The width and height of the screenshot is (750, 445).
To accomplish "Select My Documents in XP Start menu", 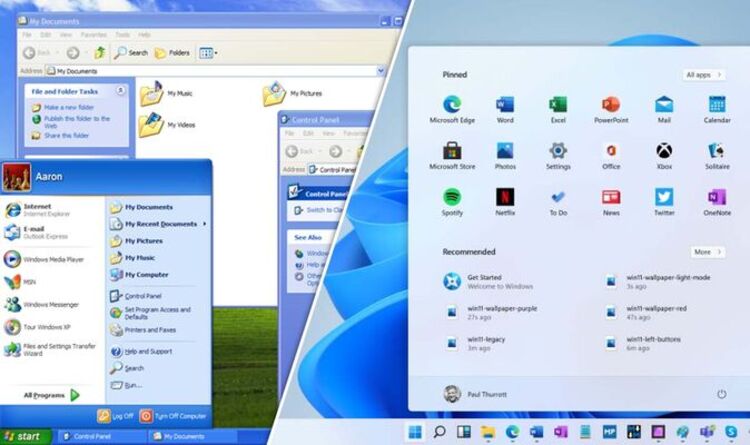I will click(x=142, y=207).
